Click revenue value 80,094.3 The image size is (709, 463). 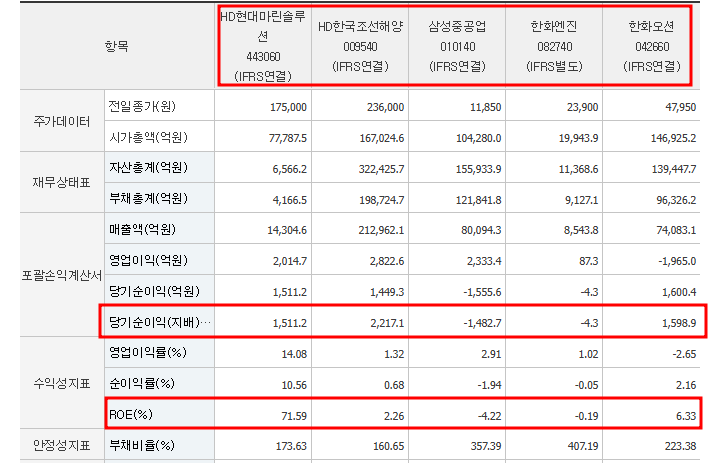482,230
